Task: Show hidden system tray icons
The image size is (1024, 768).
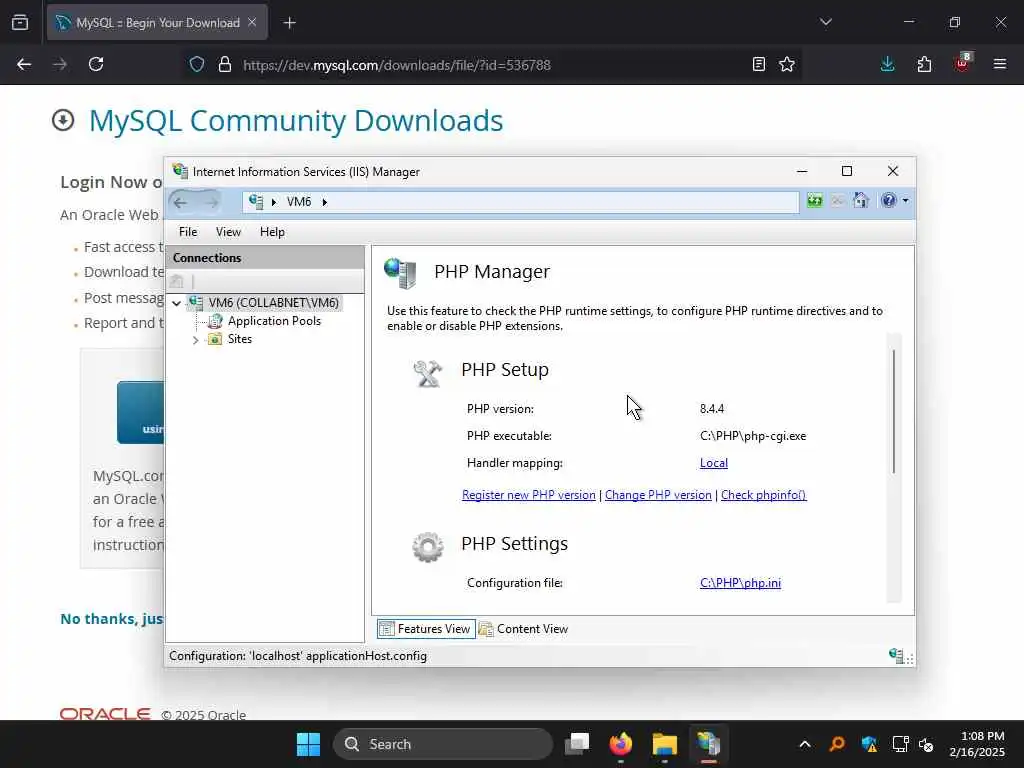Action: coord(805,744)
